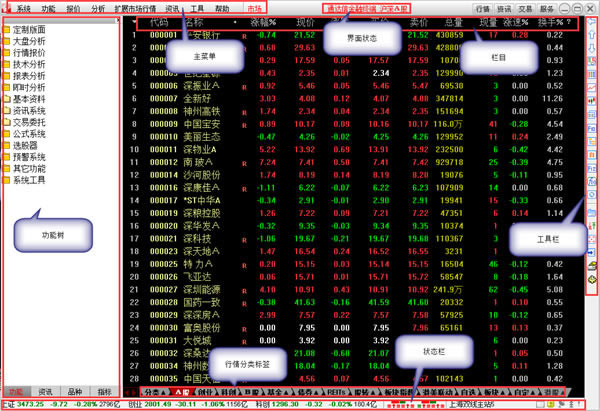Viewport: 600px width, 411px height.
Task: Click the candlestick chart icon in right toolbar
Action: pos(592,100)
